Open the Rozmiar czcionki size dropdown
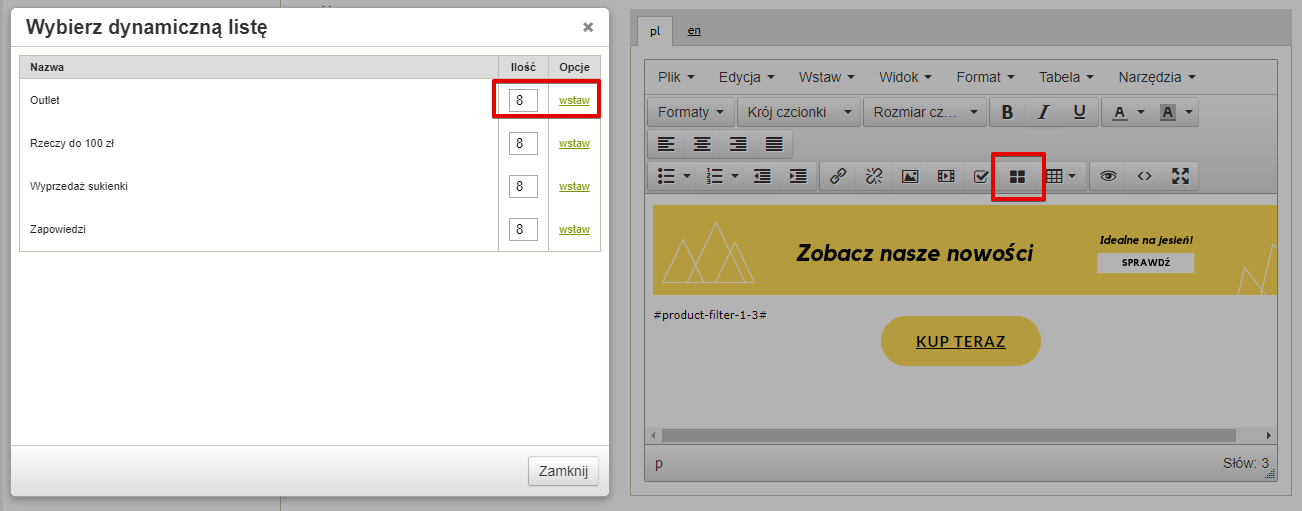 coord(925,112)
